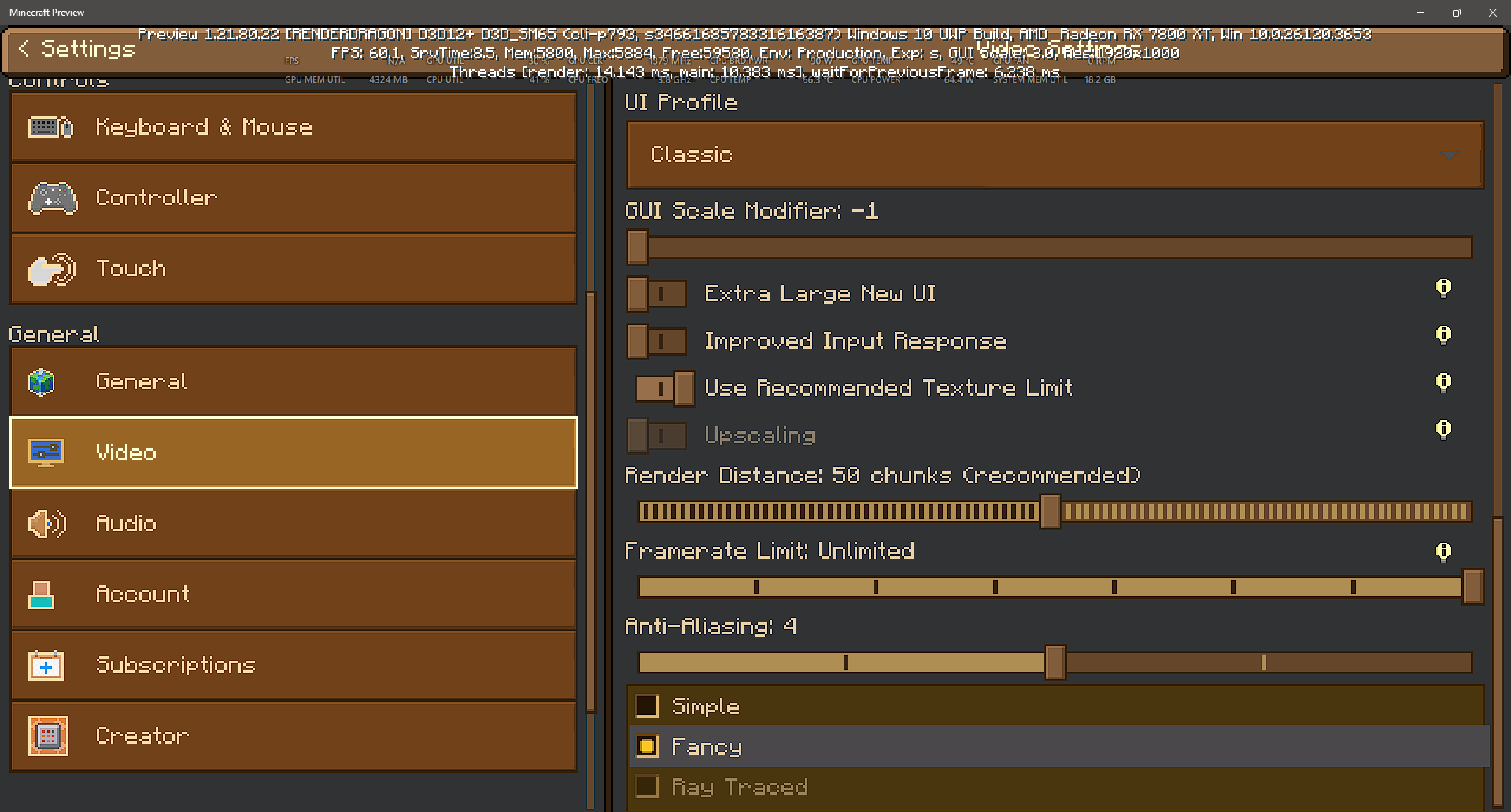Click the Render Distance slider handle
This screenshot has width=1511, height=812.
coord(1050,511)
